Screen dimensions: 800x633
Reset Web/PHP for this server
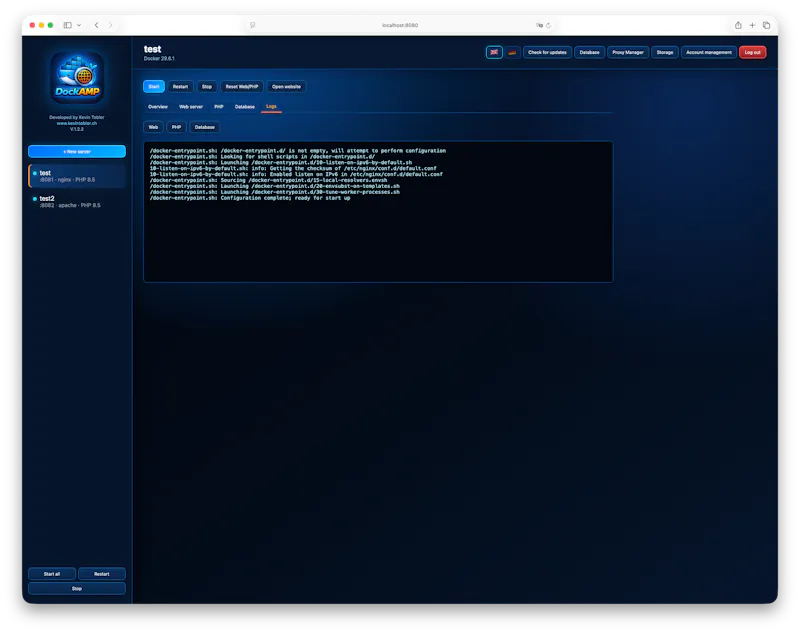[x=242, y=87]
